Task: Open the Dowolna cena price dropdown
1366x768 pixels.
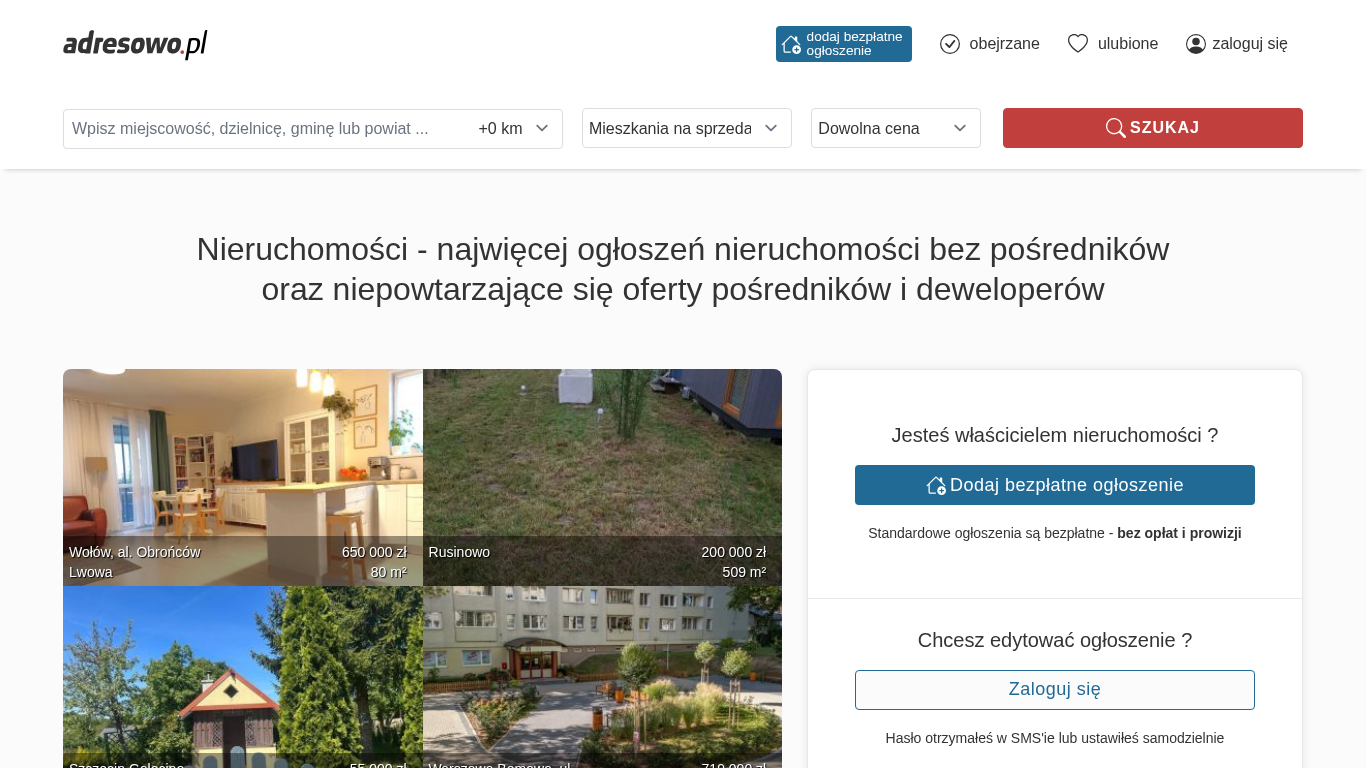Action: click(895, 128)
